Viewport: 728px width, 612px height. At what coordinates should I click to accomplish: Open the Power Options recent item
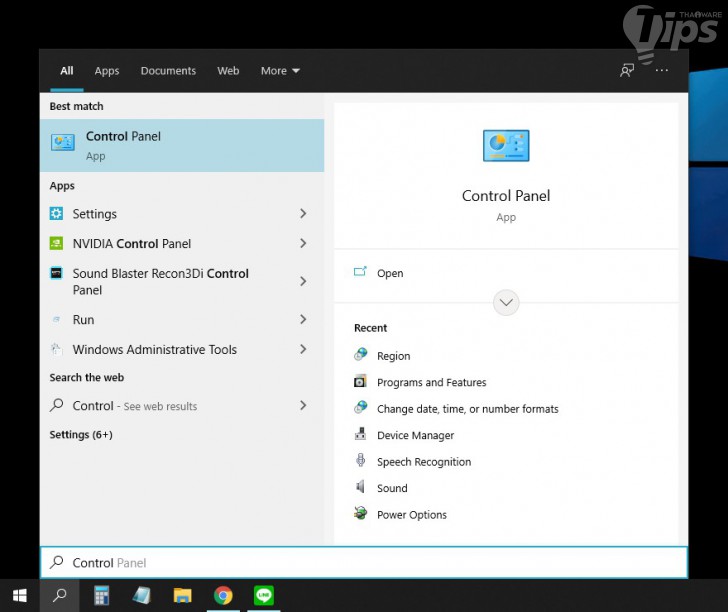coord(411,514)
